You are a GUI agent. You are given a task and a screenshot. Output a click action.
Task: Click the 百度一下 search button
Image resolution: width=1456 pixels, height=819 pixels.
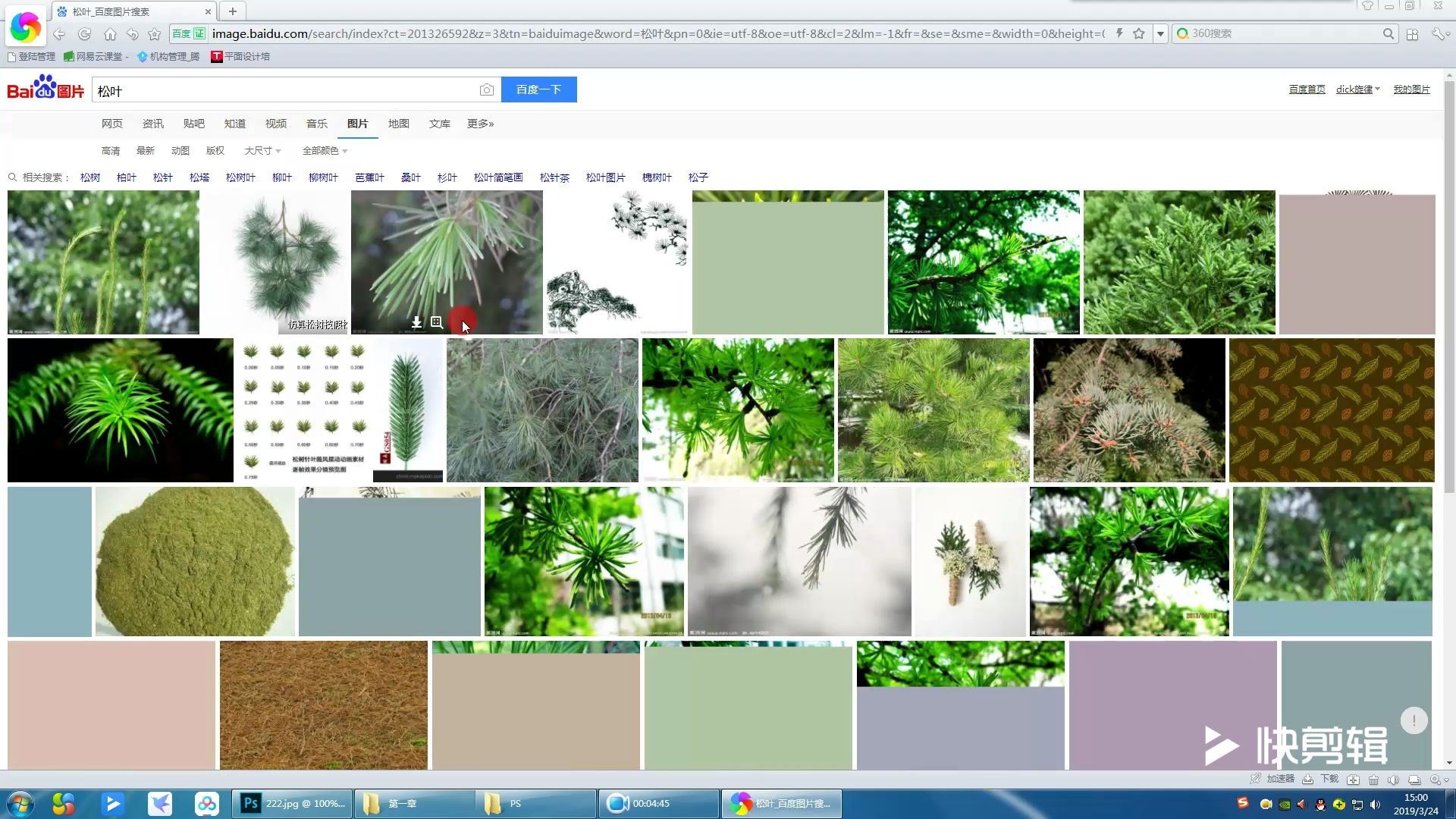pyautogui.click(x=538, y=89)
